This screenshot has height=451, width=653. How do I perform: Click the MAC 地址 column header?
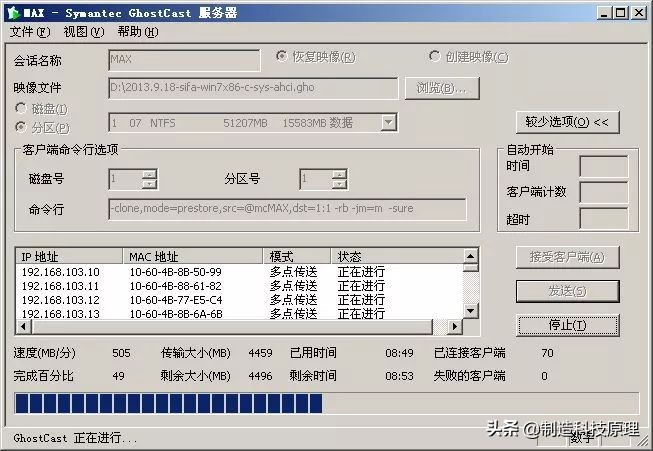coord(193,256)
